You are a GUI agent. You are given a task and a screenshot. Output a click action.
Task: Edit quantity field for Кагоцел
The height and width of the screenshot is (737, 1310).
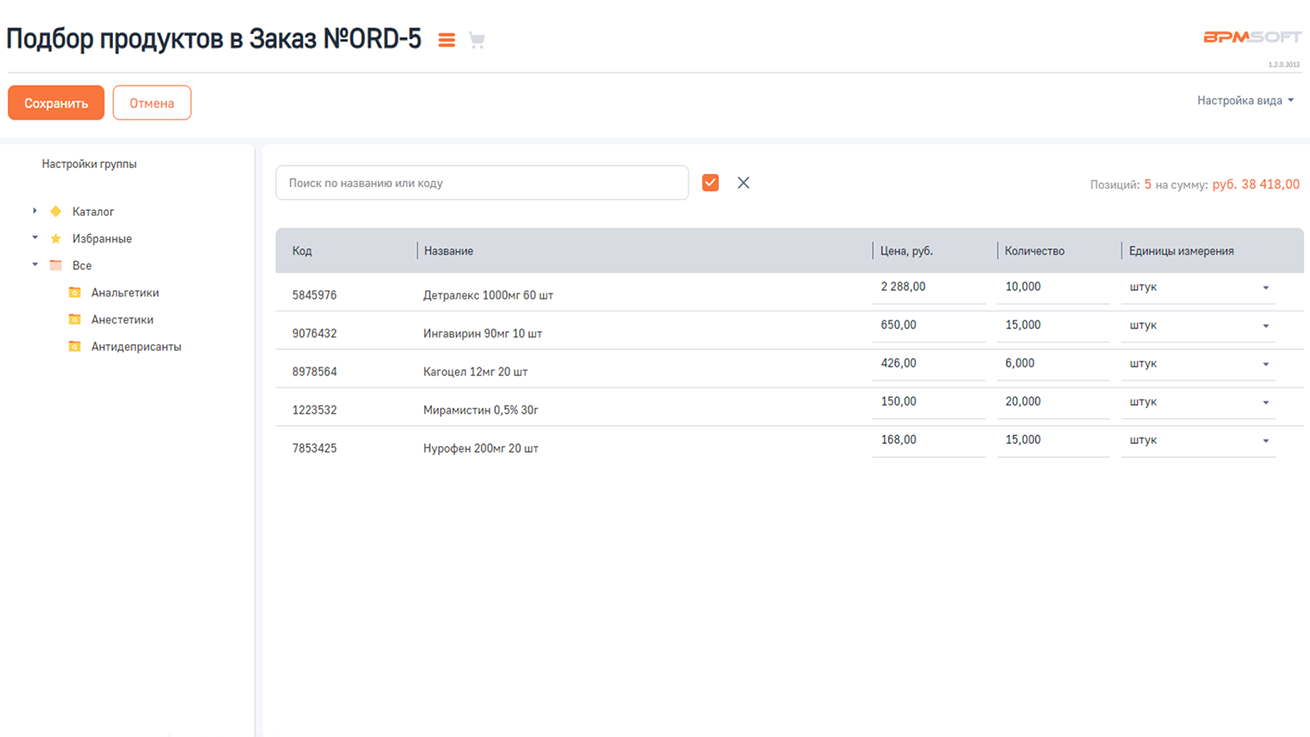[x=1052, y=364]
